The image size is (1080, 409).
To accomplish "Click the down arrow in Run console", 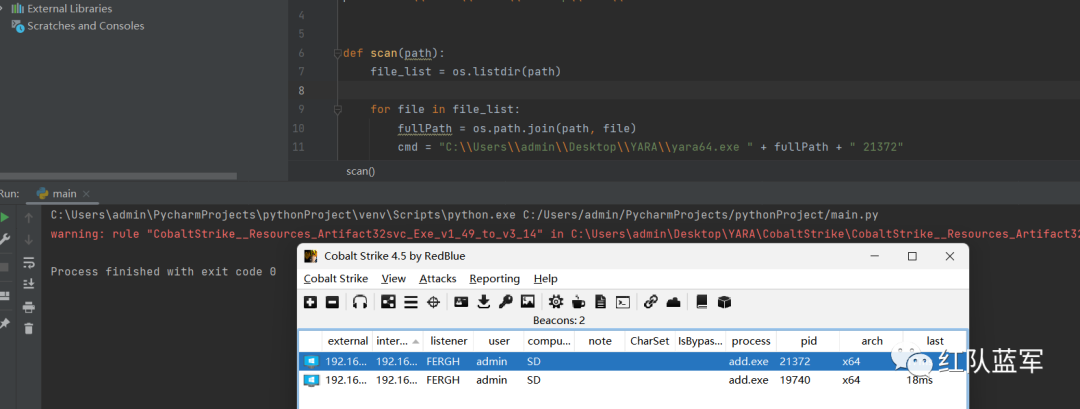I will [x=28, y=240].
